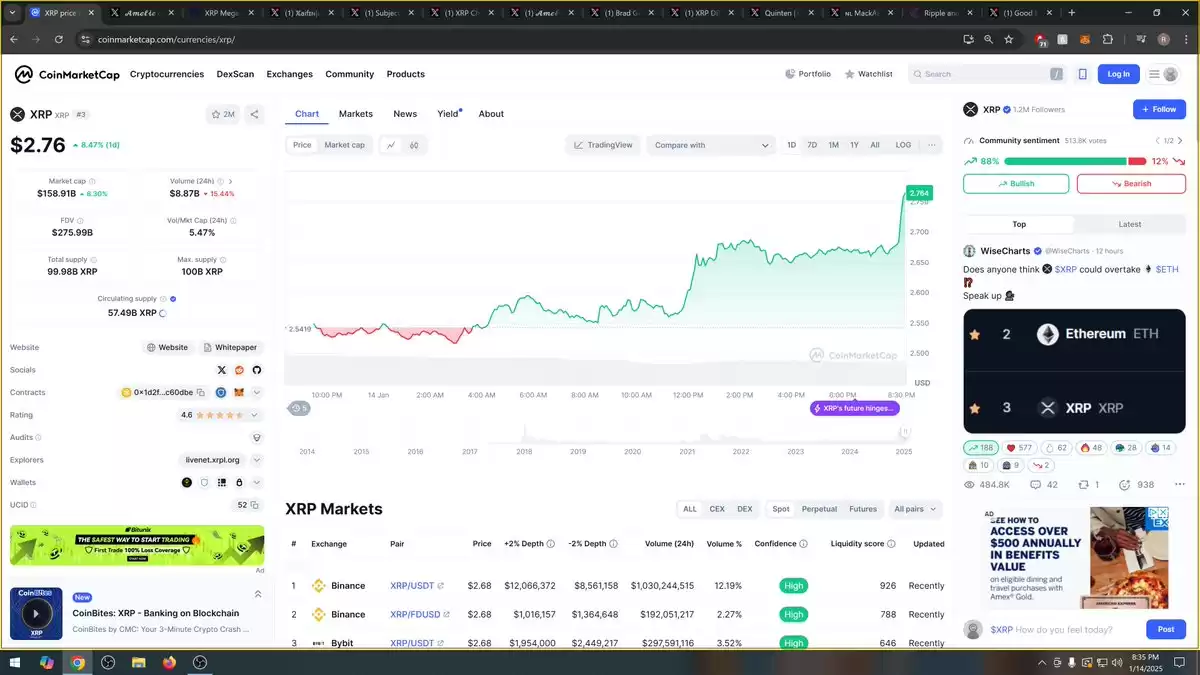The image size is (1200, 675).
Task: Open the chart more options ellipsis
Action: 932,145
